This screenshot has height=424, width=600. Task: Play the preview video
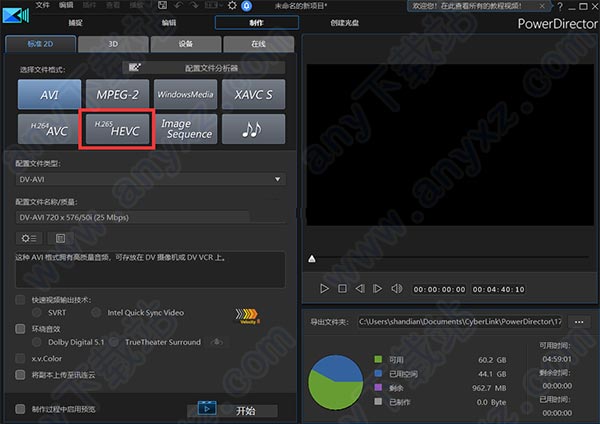(x=324, y=289)
